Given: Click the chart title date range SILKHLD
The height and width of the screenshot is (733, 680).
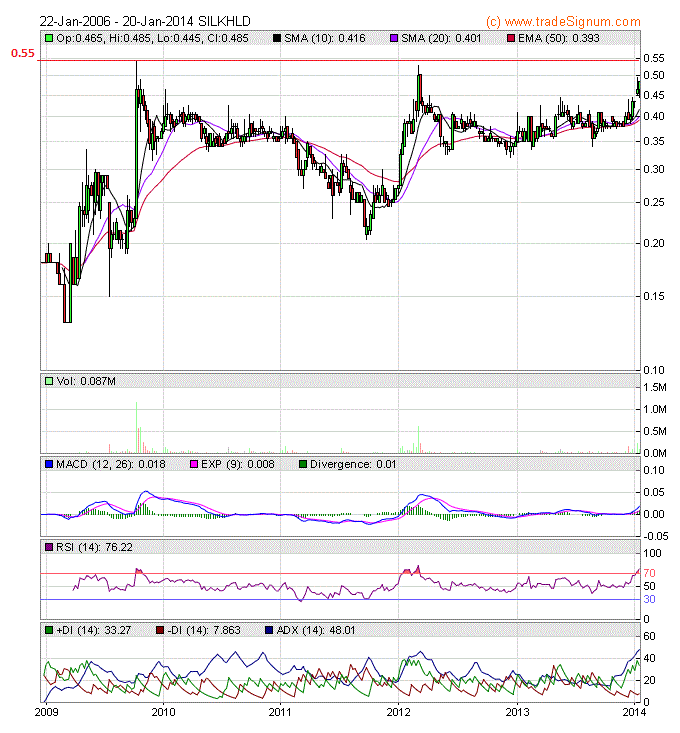Looking at the screenshot, I should [145, 22].
